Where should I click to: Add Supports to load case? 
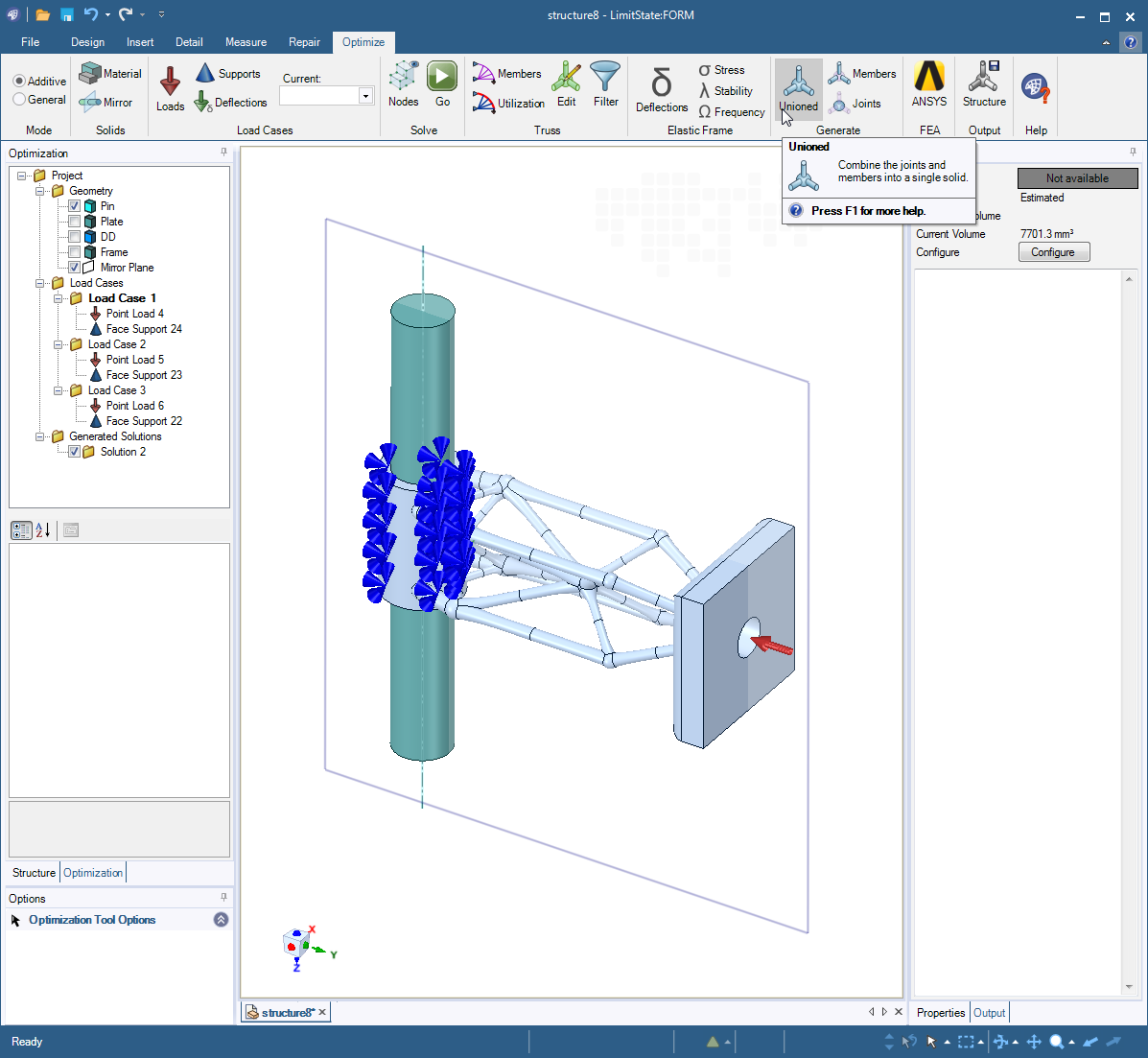(227, 73)
